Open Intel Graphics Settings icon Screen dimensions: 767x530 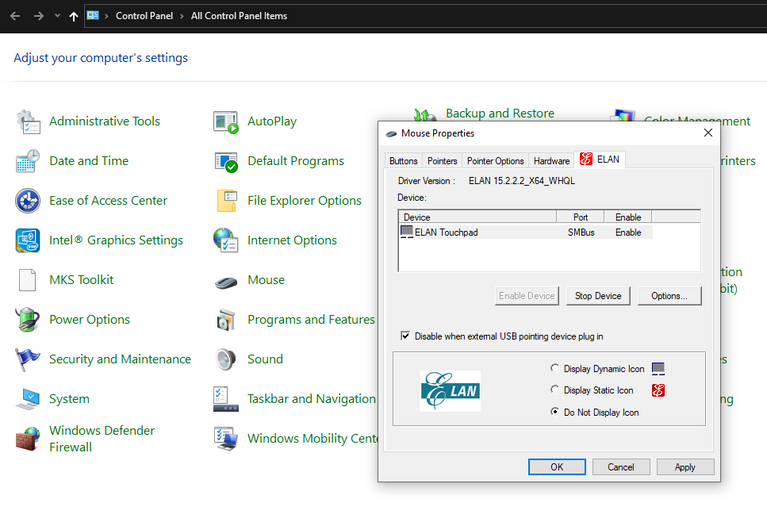point(28,241)
